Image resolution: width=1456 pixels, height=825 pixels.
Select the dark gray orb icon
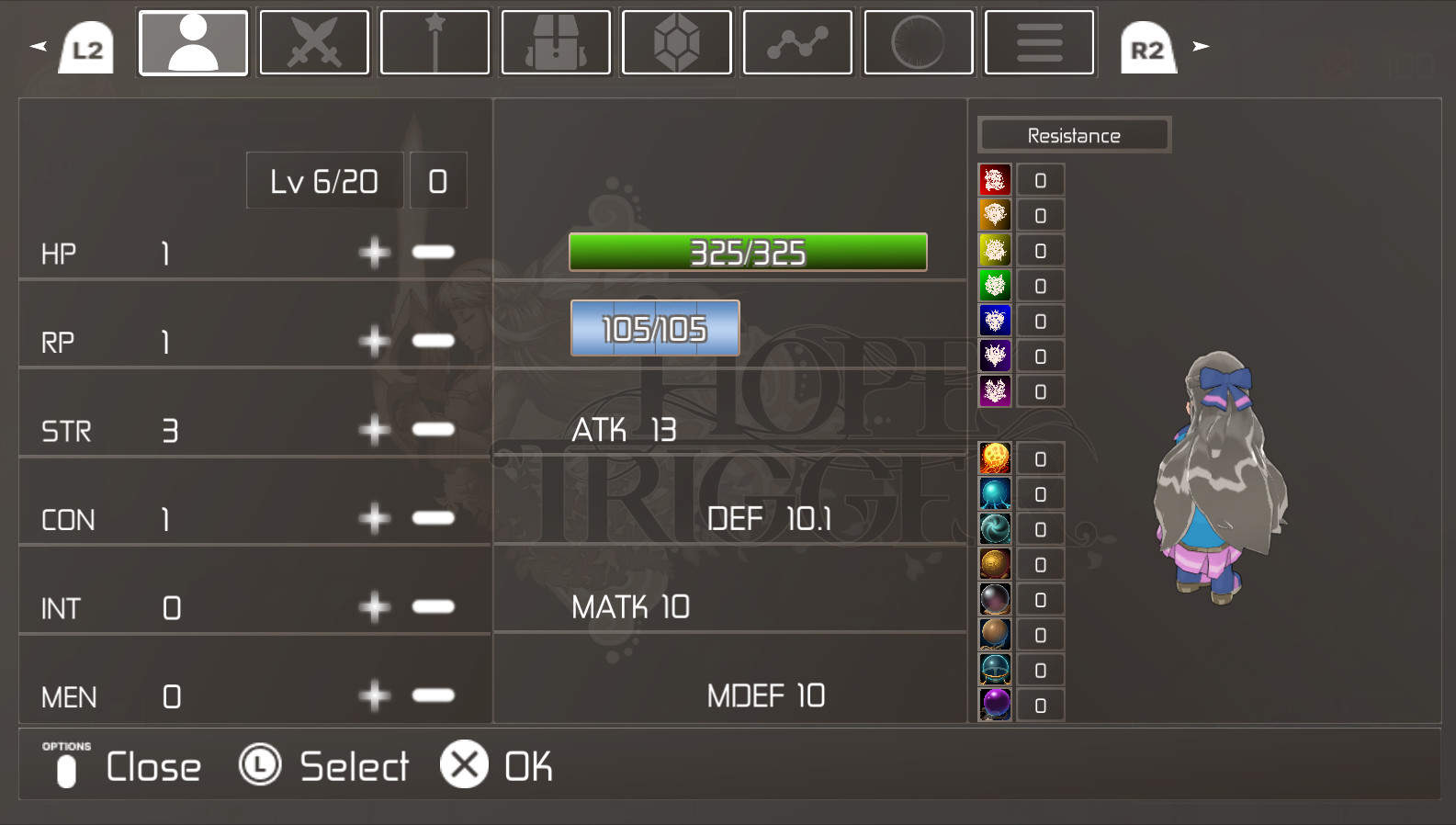[995, 599]
